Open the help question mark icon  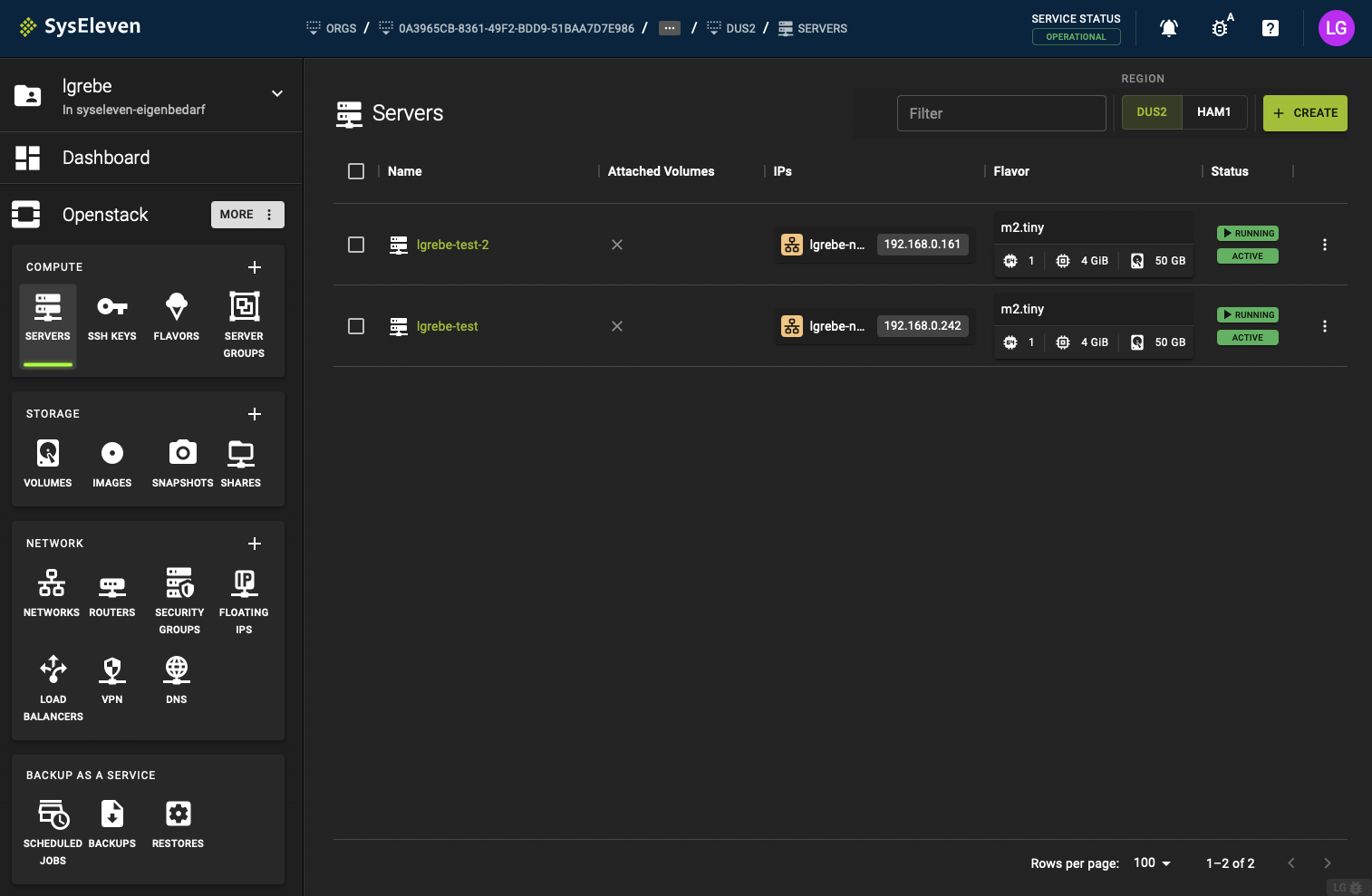[1271, 28]
